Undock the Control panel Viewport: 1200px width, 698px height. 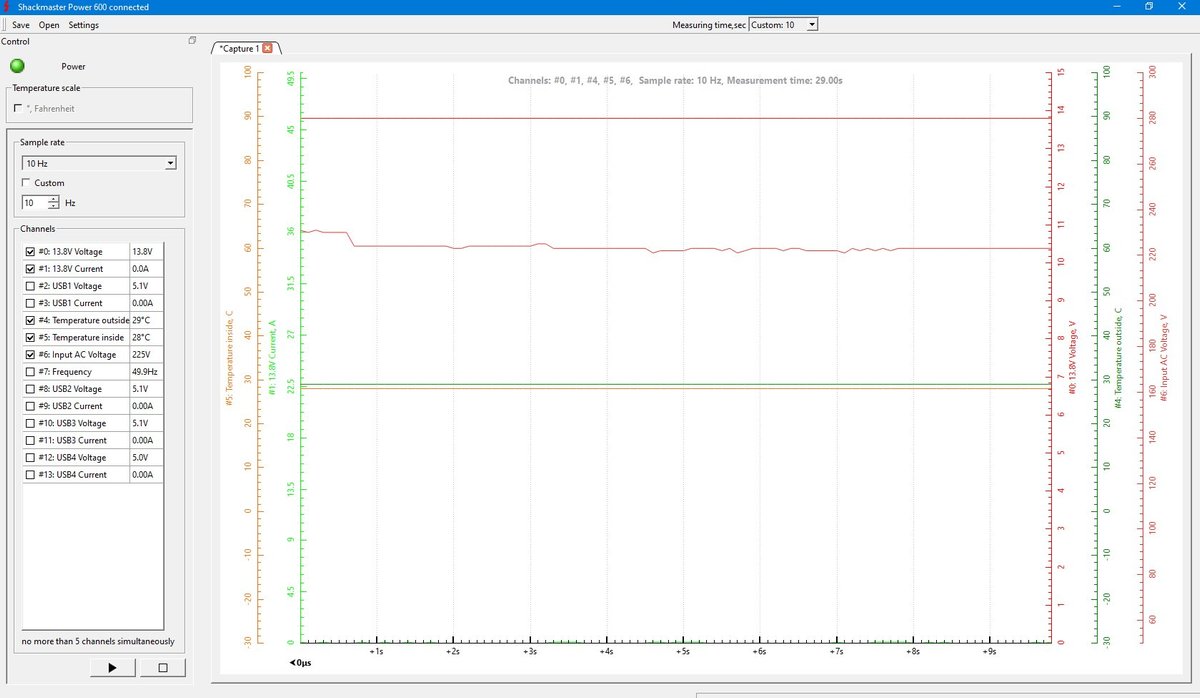pyautogui.click(x=192, y=42)
